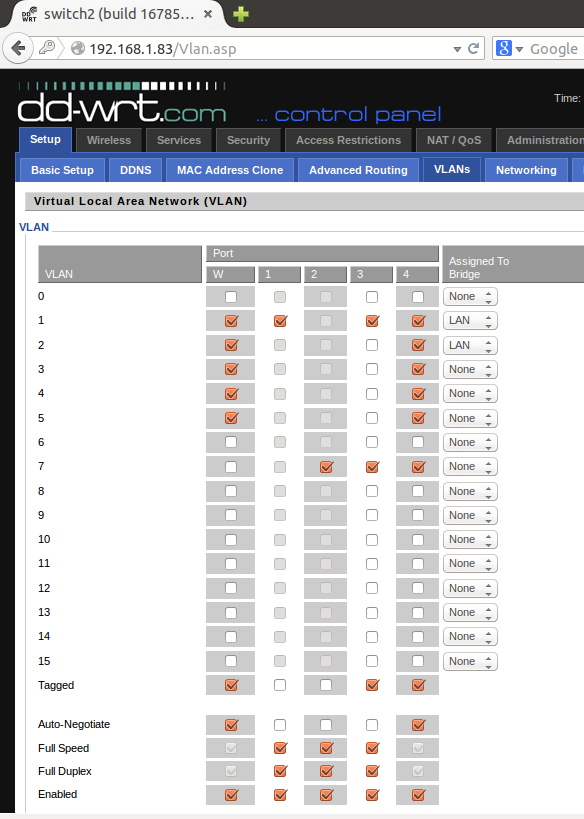Viewport: 584px width, 819px height.
Task: Disable Tagged for port 3
Action: coord(372,684)
